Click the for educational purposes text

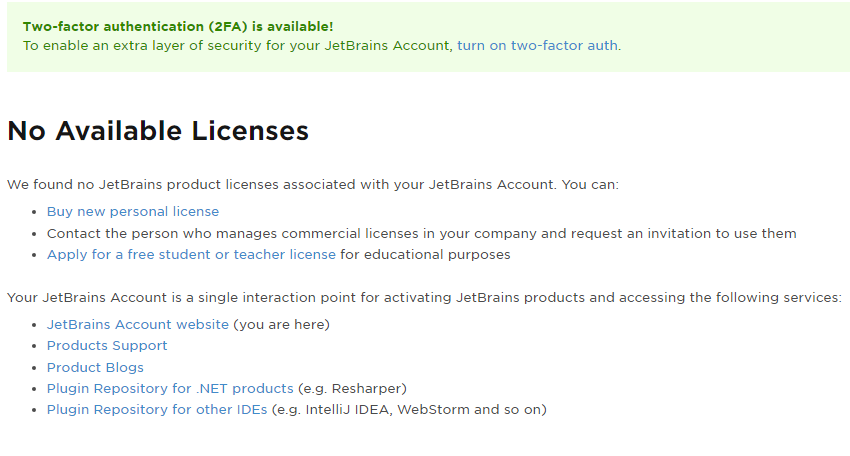pyautogui.click(x=426, y=255)
